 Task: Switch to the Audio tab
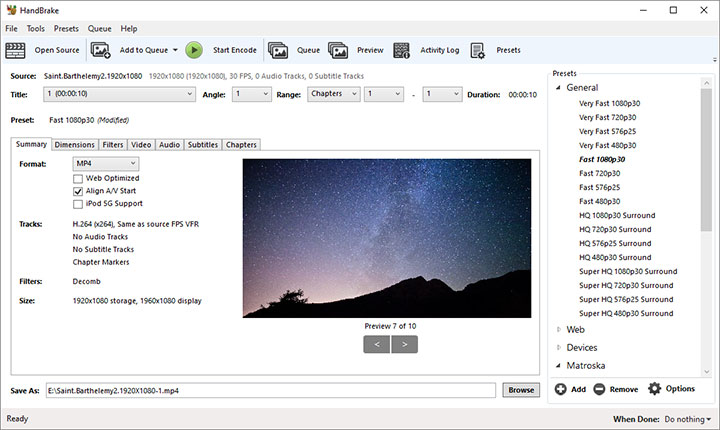(169, 145)
